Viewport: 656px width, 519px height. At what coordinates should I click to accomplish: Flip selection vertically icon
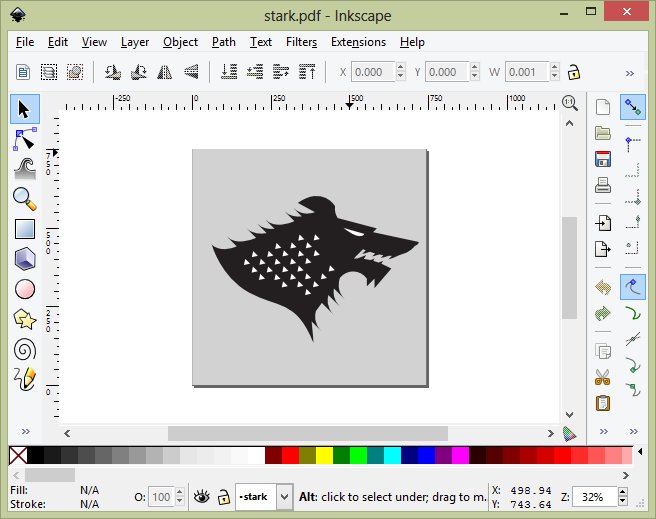[x=191, y=72]
